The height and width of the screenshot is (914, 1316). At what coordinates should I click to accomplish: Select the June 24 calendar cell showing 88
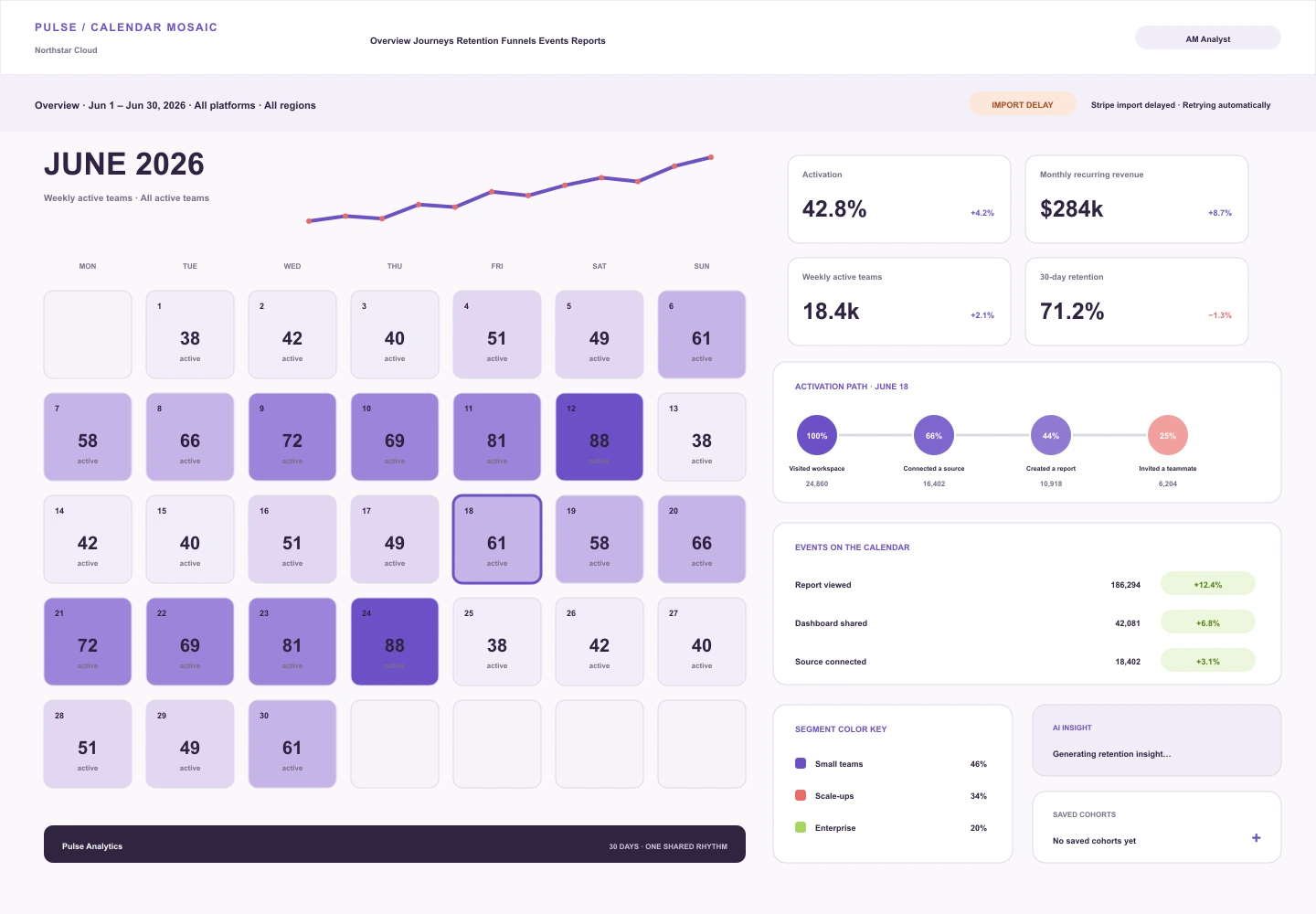(395, 642)
